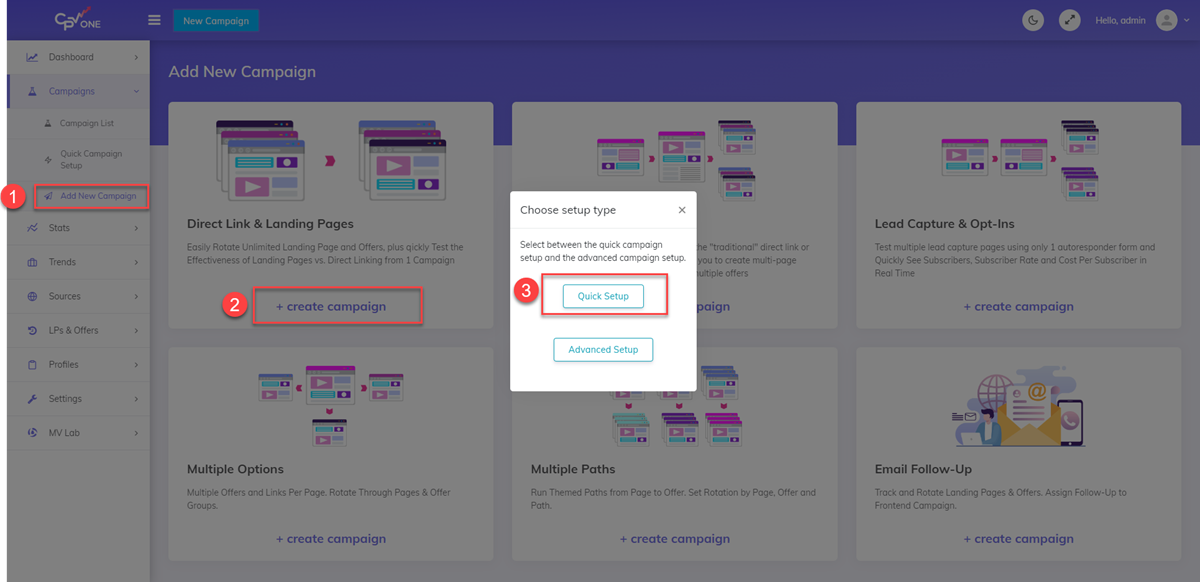Open Campaign List in sidebar
Image resolution: width=1200 pixels, height=582 pixels.
[86, 124]
